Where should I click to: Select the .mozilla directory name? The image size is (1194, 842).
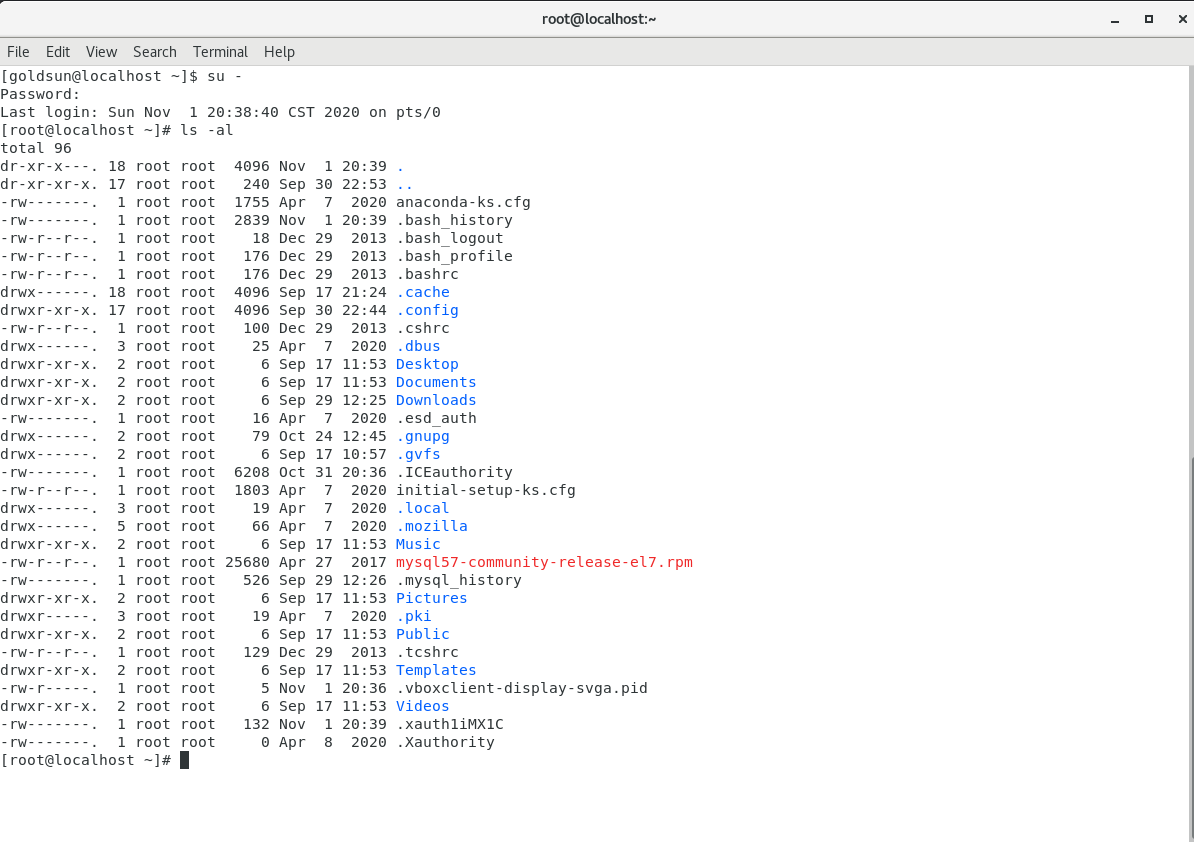(432, 526)
